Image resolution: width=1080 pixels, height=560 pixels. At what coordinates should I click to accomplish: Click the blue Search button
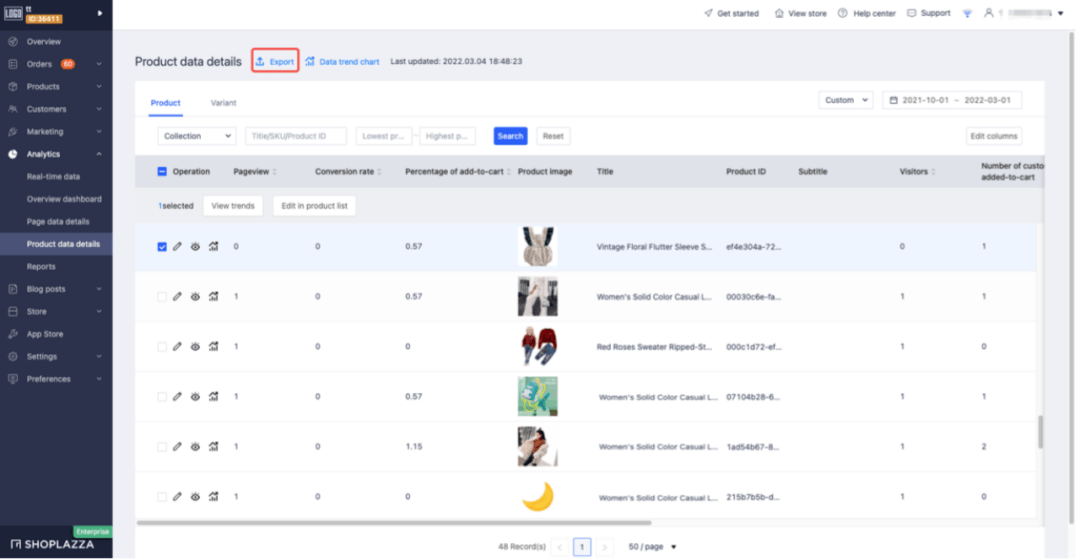pos(510,136)
